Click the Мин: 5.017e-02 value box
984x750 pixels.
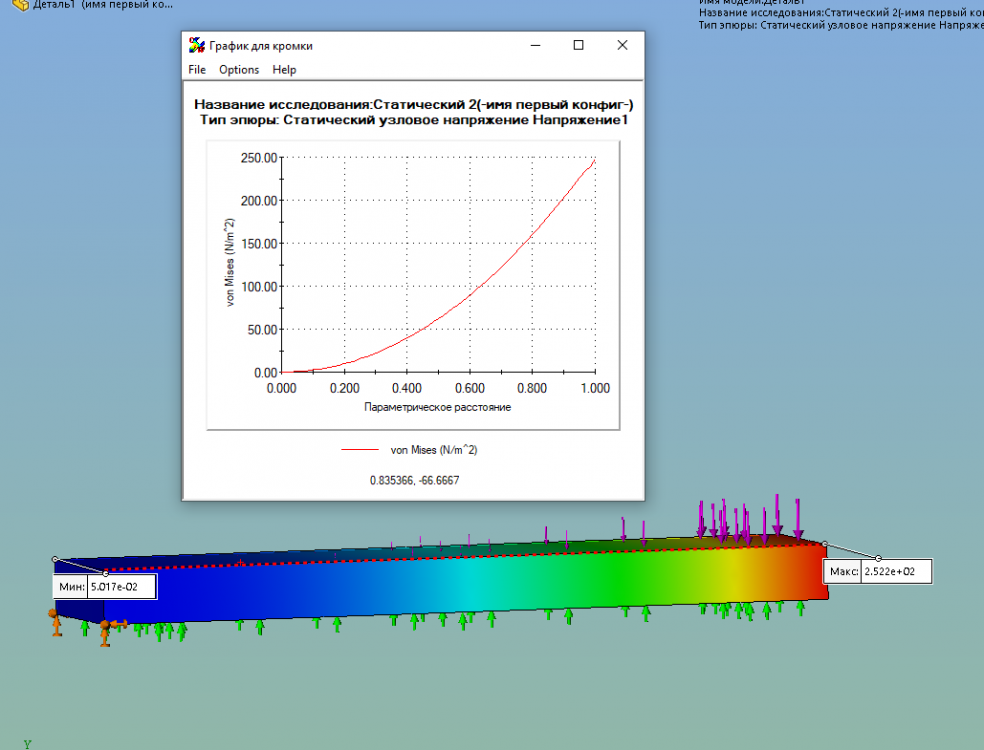click(x=122, y=587)
